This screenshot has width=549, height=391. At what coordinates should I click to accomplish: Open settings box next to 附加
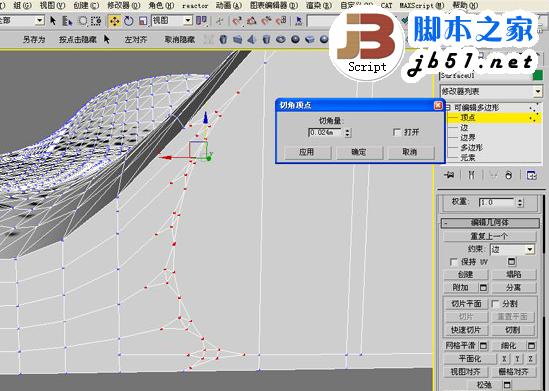483,288
